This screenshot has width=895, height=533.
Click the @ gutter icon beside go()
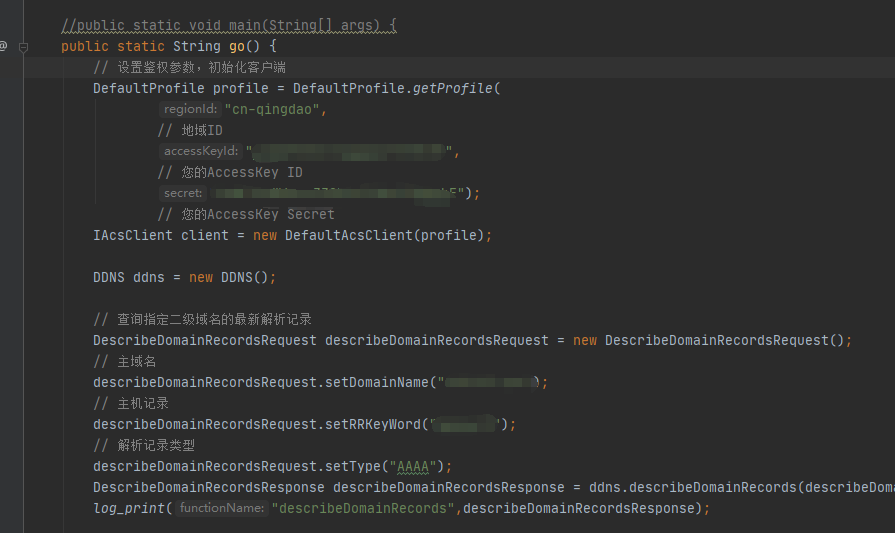coord(3,46)
